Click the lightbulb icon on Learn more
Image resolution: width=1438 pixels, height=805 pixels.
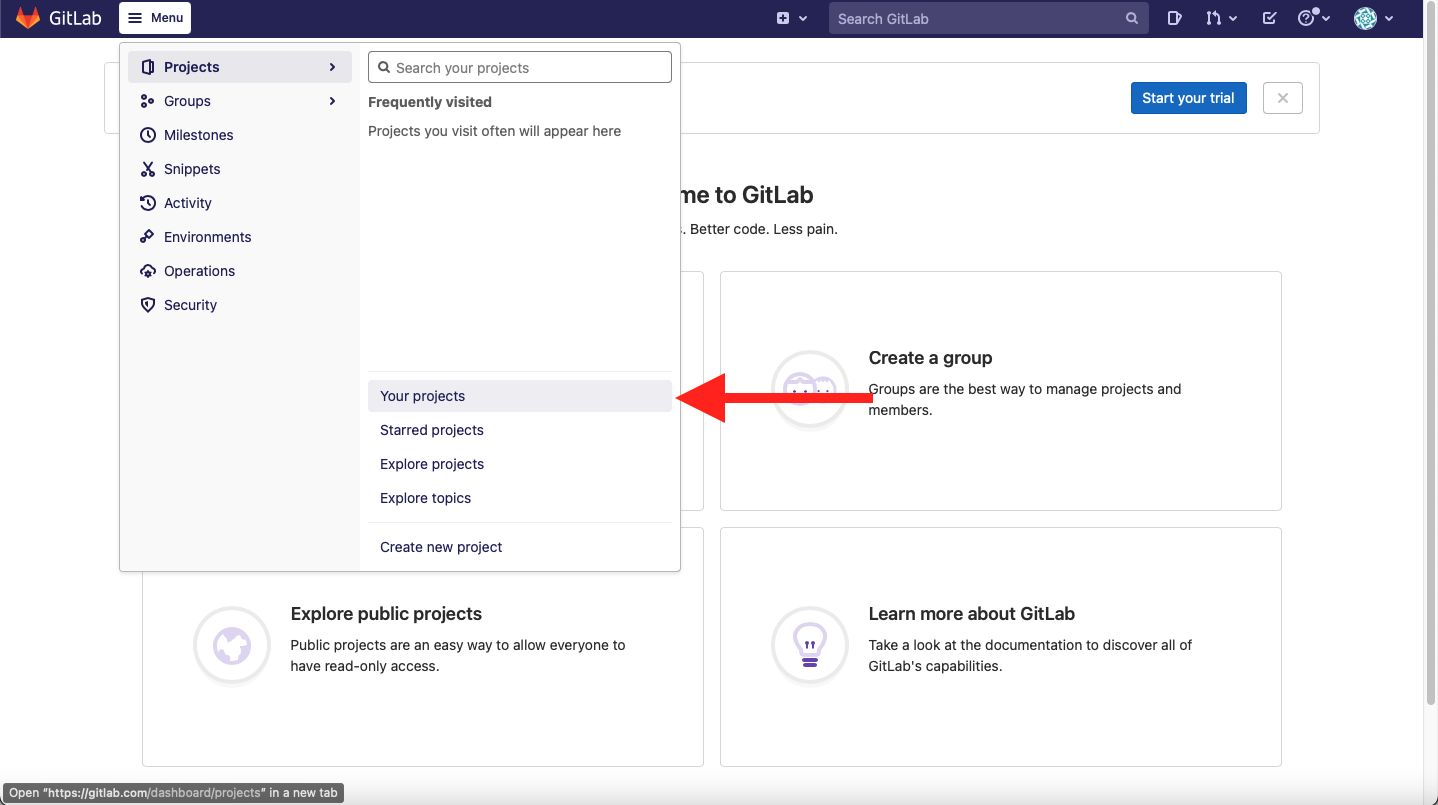coord(810,646)
